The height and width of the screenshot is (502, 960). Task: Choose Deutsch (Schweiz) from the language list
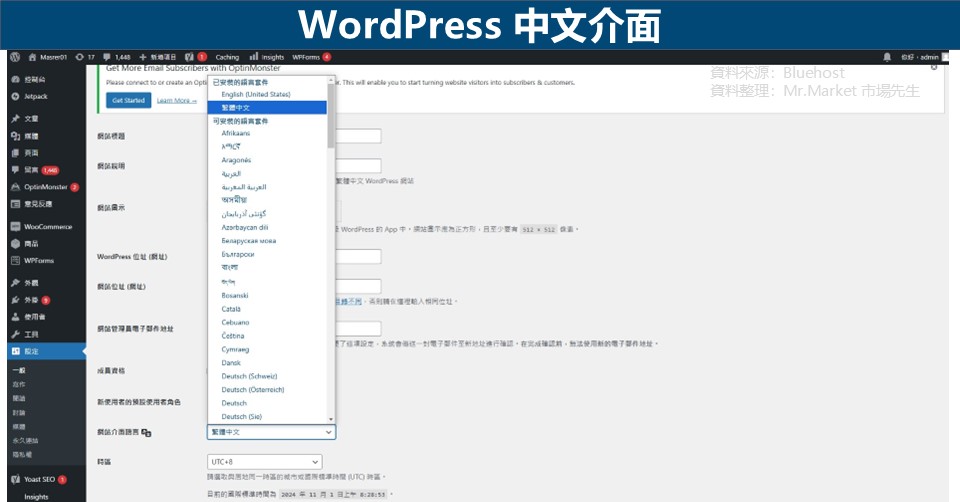(x=250, y=376)
